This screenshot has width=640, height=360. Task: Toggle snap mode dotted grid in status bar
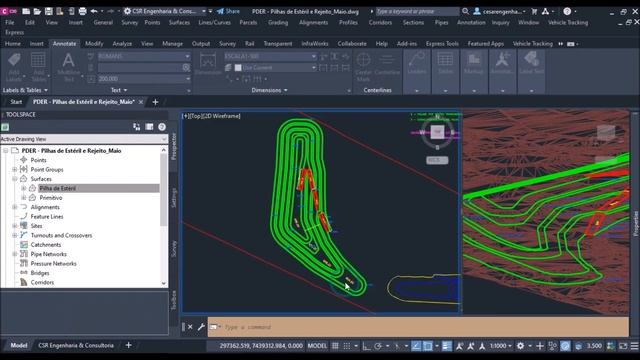[347, 346]
